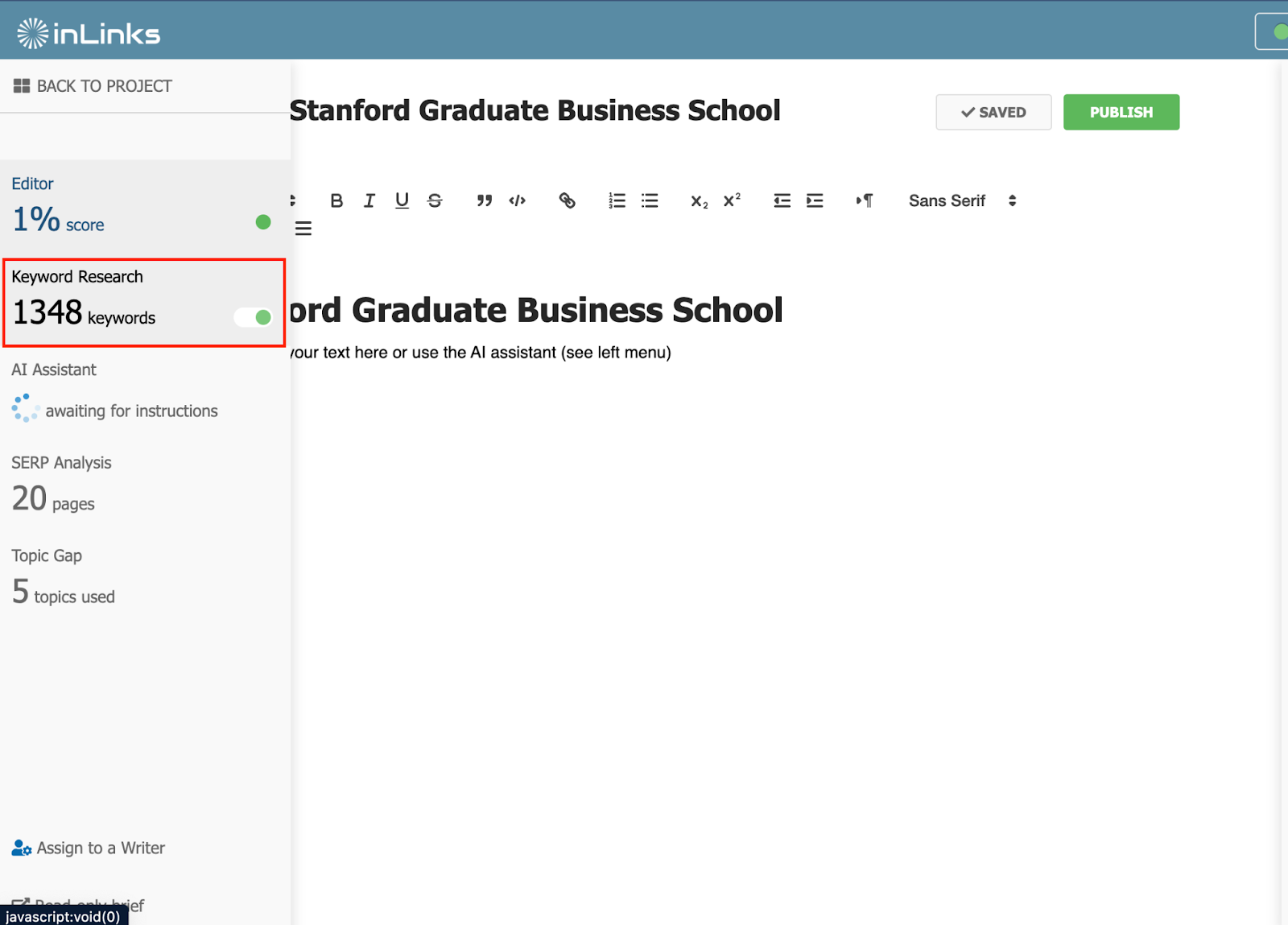Image resolution: width=1288 pixels, height=925 pixels.
Task: Click '5 topics used' text
Action: tap(64, 593)
